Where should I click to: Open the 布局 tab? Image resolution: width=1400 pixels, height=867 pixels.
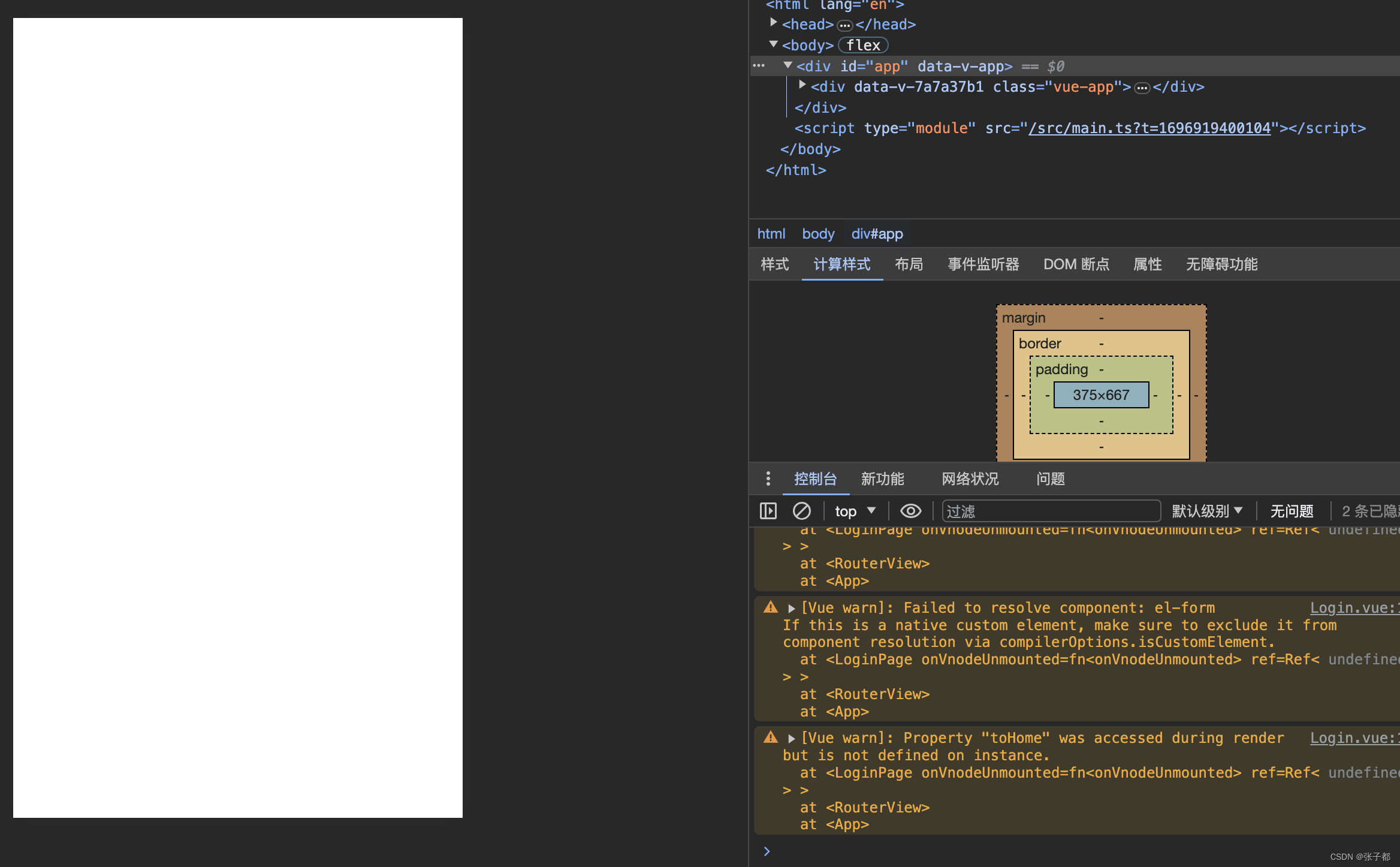(x=909, y=264)
